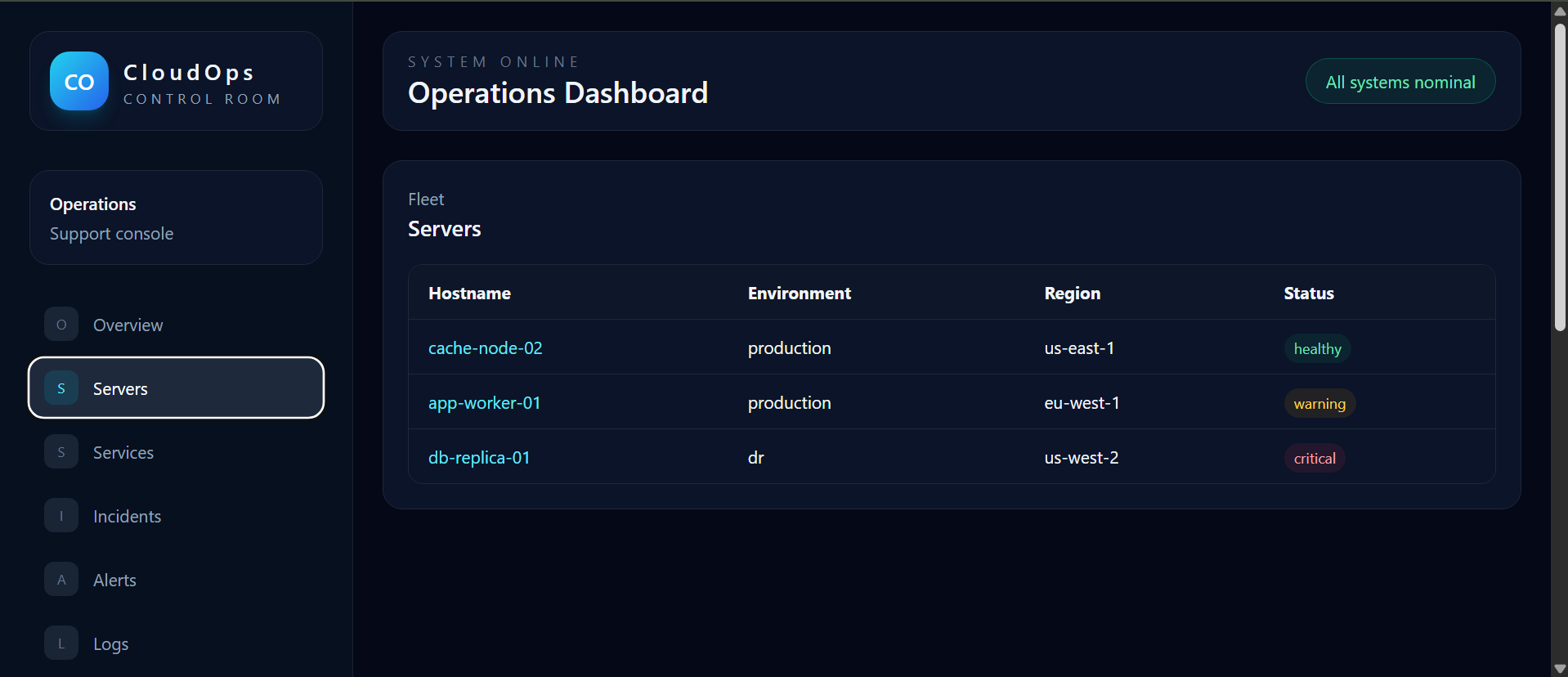Image resolution: width=1568 pixels, height=677 pixels.
Task: Click the Operations Support console card
Action: (x=176, y=217)
